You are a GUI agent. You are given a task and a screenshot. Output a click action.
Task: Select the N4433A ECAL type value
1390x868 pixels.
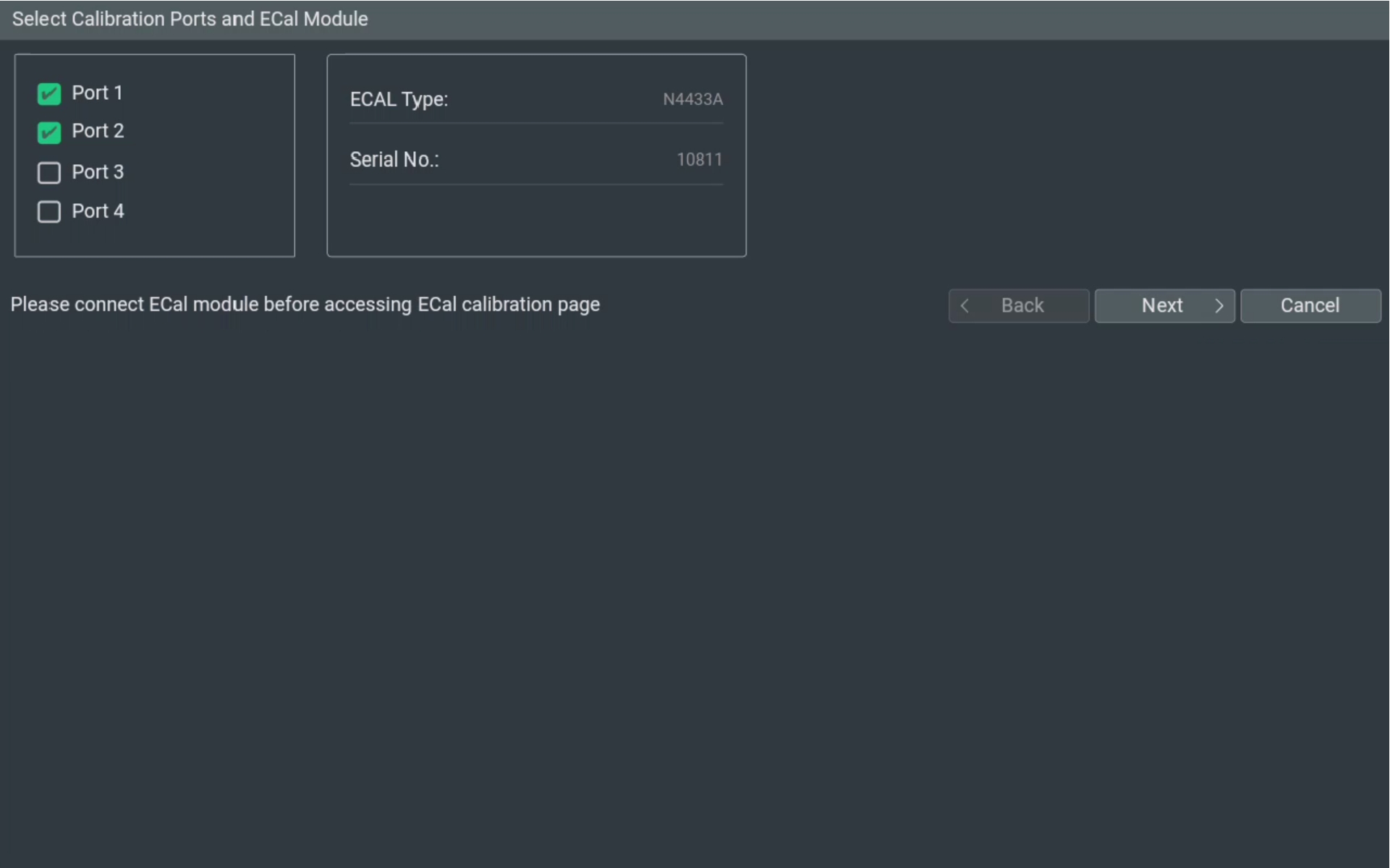coord(692,99)
